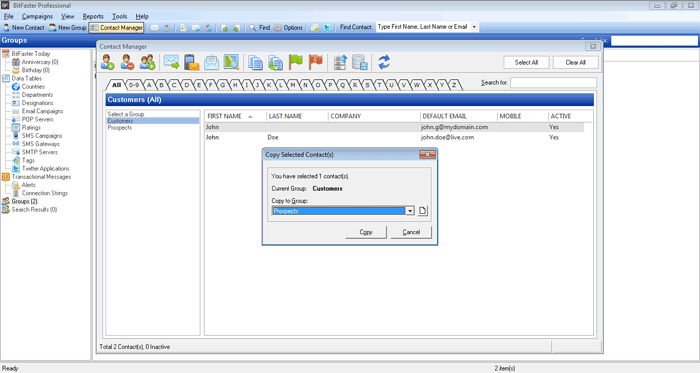Click the red flag icon

(316, 62)
